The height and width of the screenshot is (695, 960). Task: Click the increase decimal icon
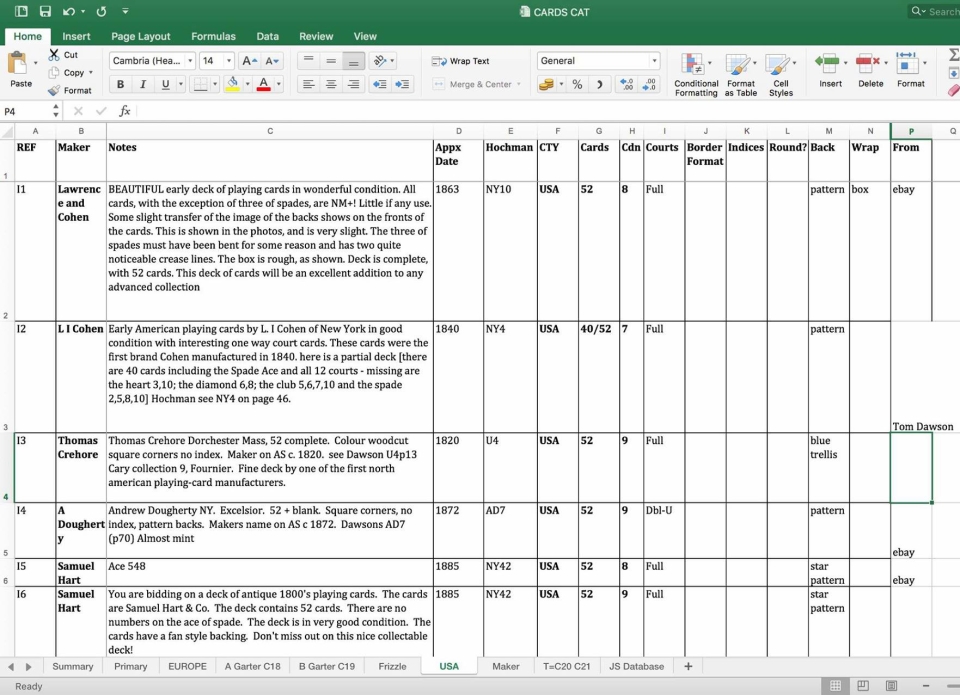click(627, 84)
